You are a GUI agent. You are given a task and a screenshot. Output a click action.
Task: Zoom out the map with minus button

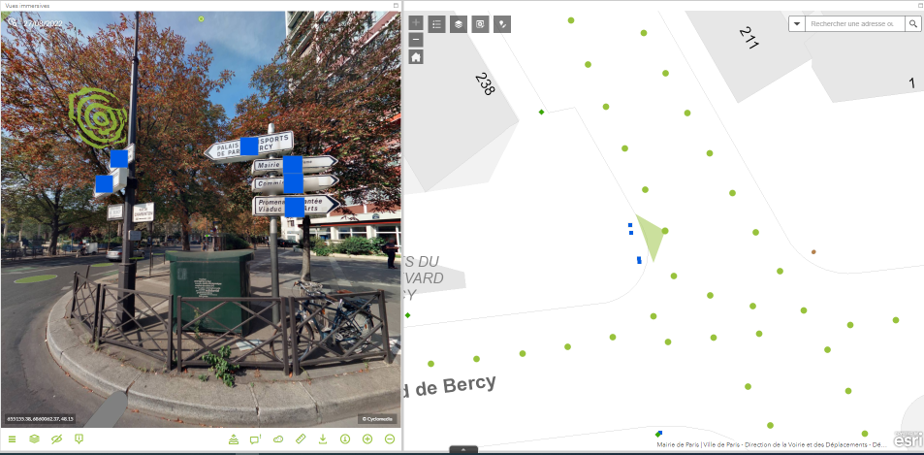[x=416, y=40]
